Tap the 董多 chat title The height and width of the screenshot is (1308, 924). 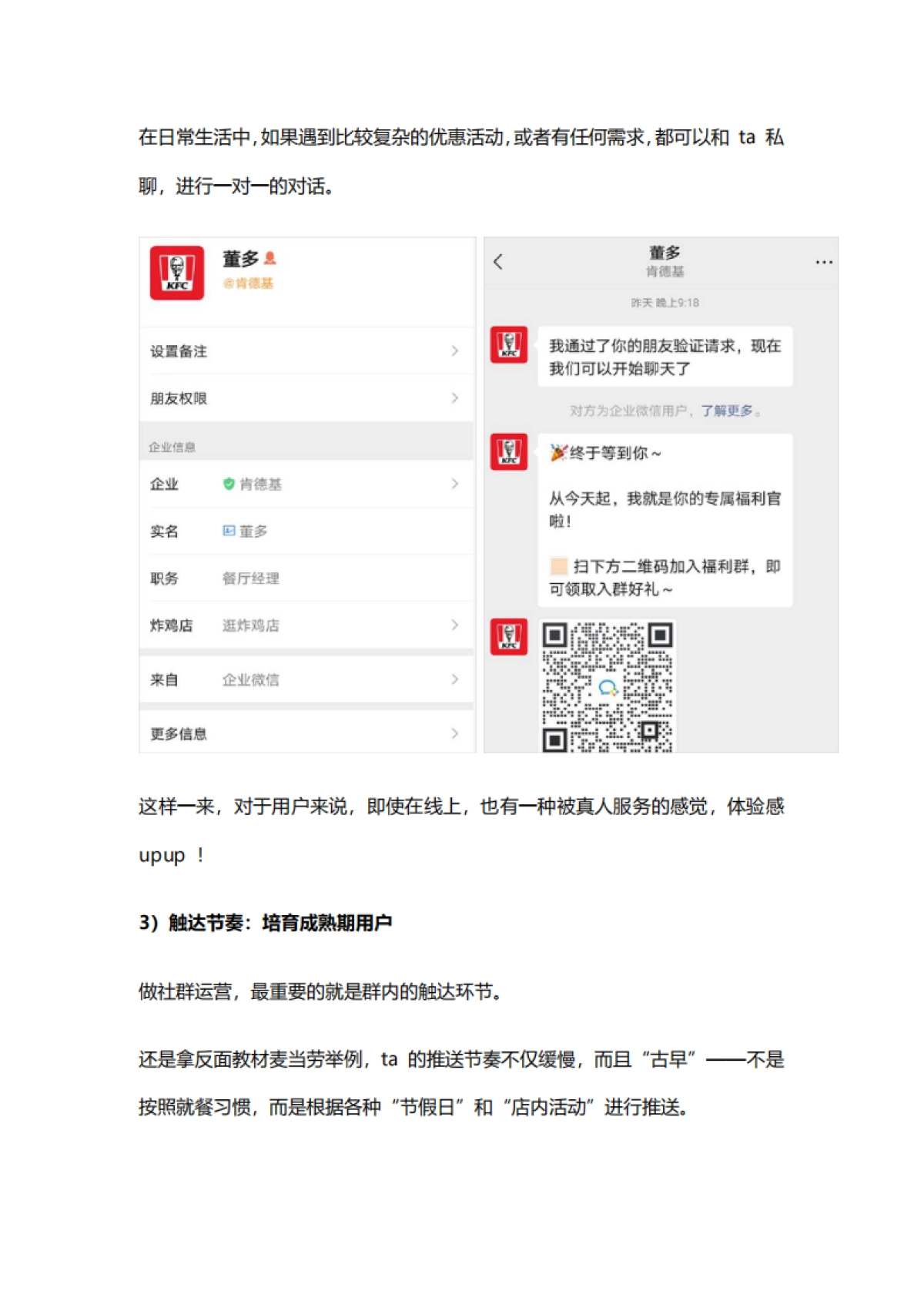tap(665, 253)
